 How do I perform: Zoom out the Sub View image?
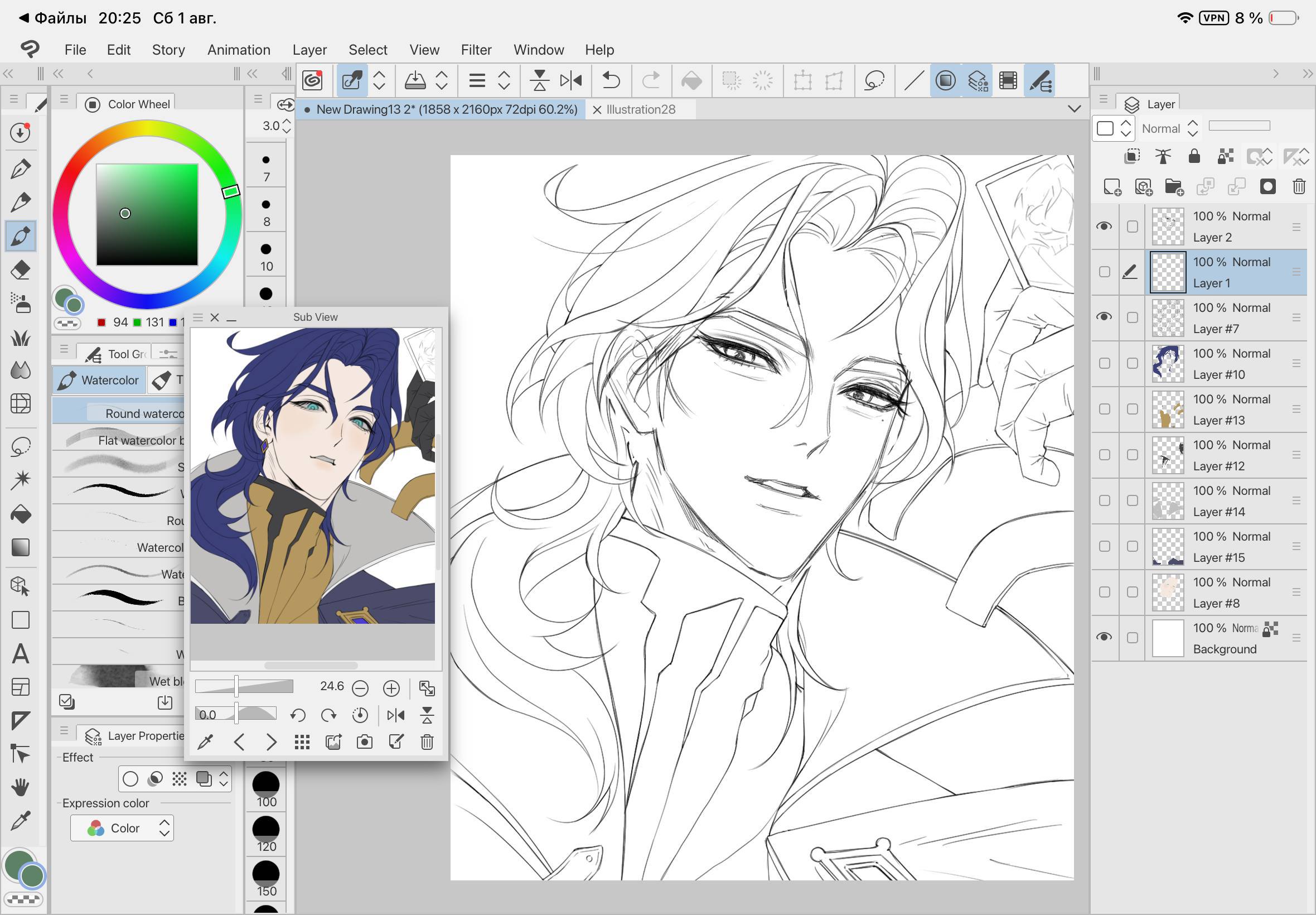pyautogui.click(x=360, y=688)
